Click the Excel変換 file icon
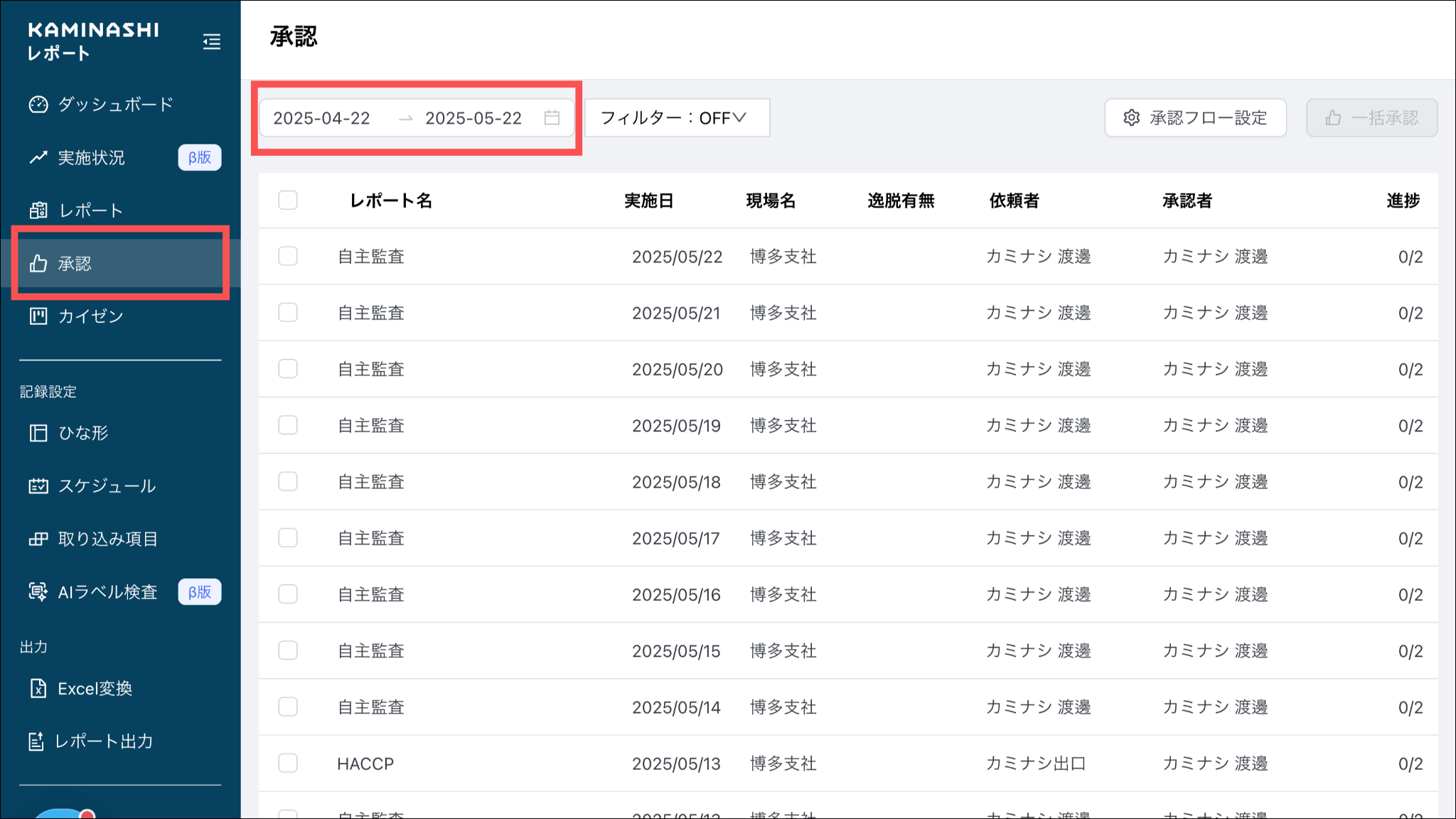 tap(38, 688)
